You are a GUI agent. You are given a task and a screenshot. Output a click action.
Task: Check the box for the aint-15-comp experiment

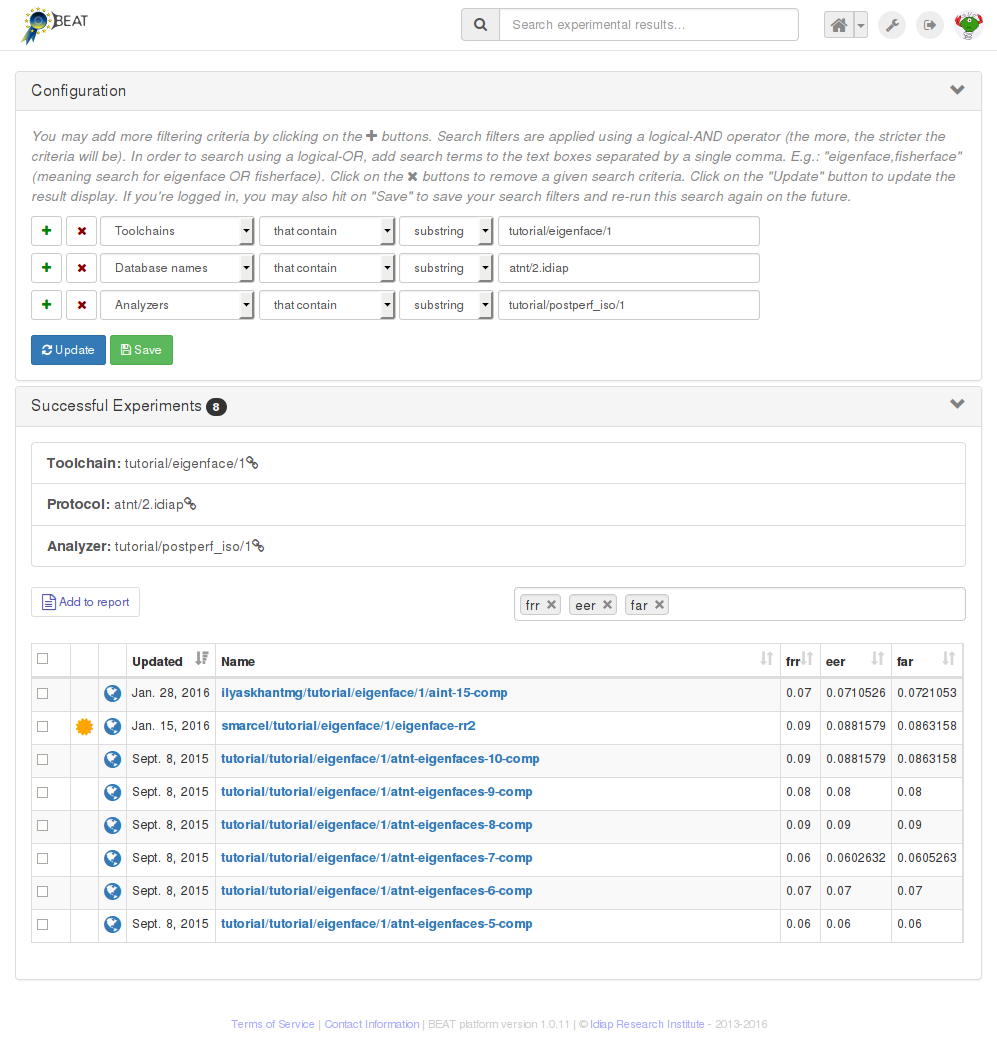click(x=42, y=693)
